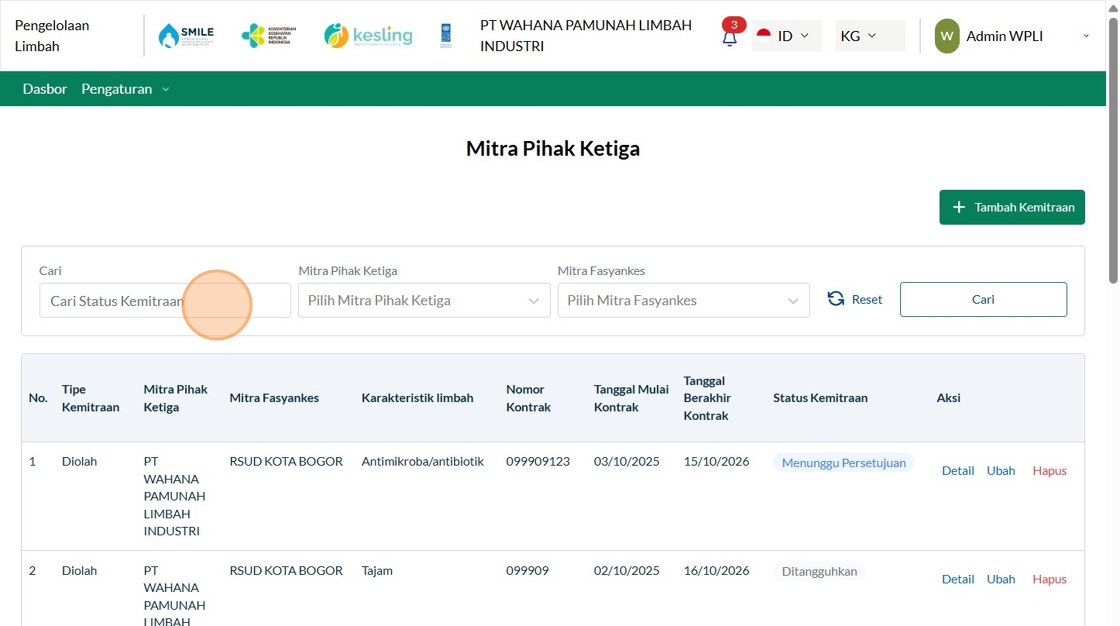This screenshot has width=1120, height=626.
Task: Click Hapus for Tajam row
Action: tap(1049, 579)
